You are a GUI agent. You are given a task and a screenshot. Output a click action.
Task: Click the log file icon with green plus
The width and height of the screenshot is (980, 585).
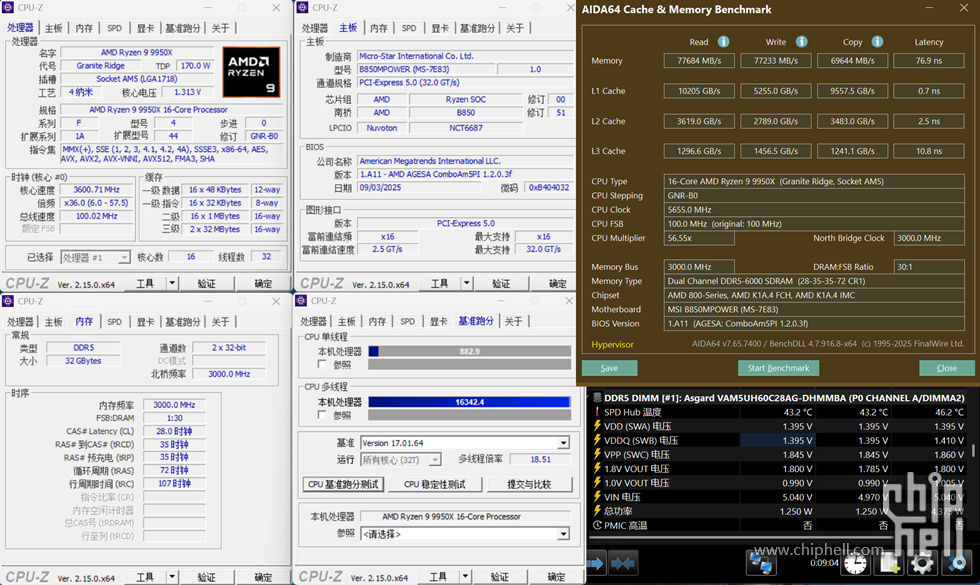889,564
